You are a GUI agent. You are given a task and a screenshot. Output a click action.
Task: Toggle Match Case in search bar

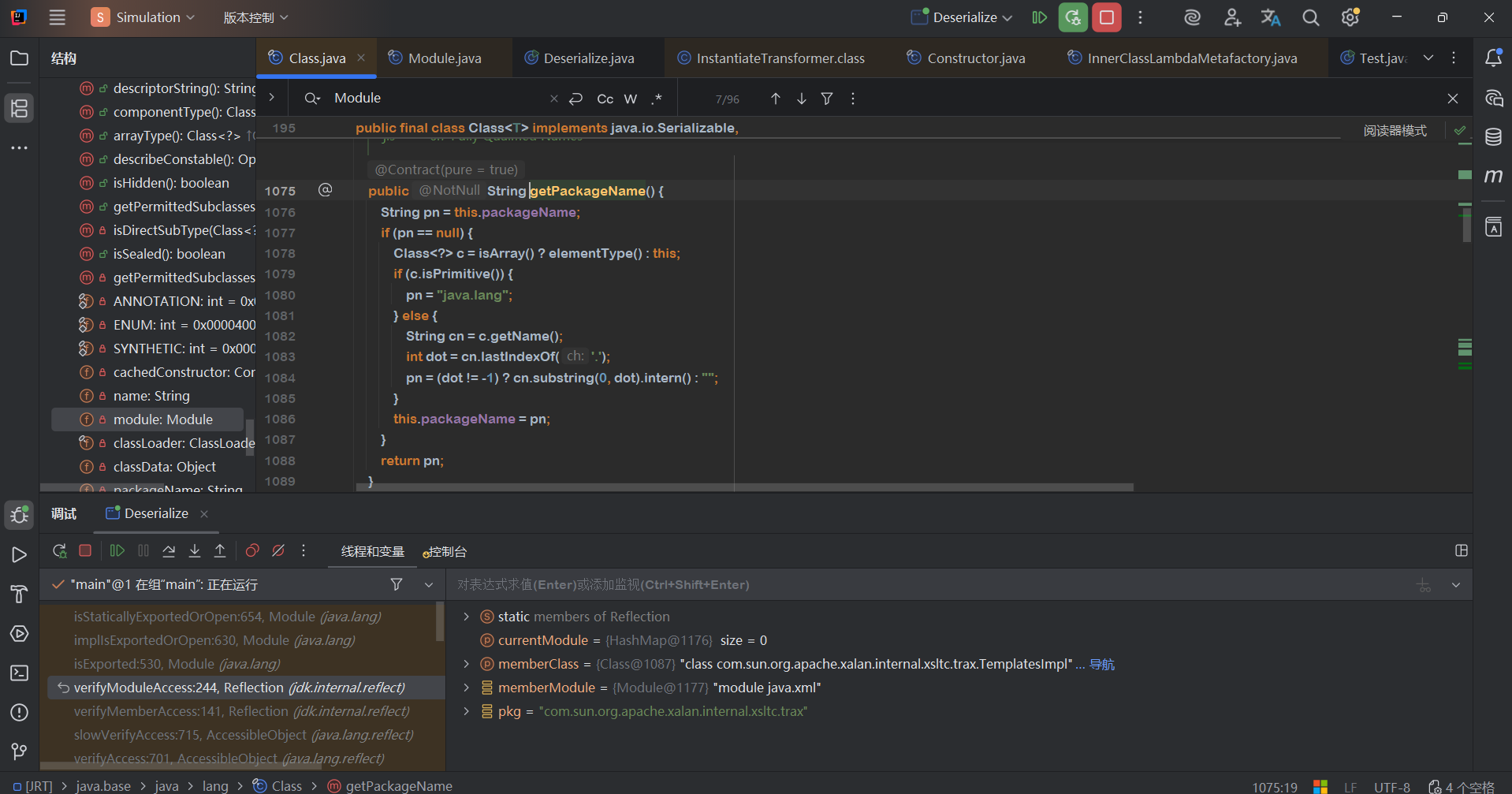[605, 99]
